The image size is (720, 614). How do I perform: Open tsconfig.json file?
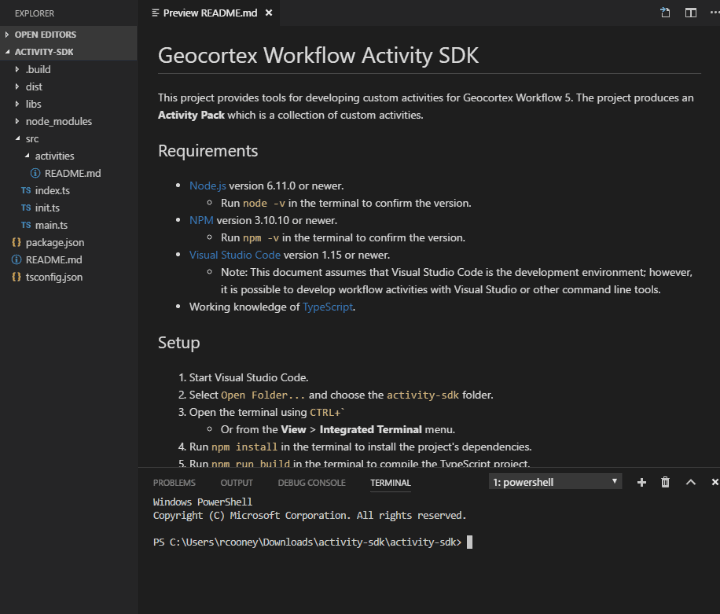click(x=68, y=277)
